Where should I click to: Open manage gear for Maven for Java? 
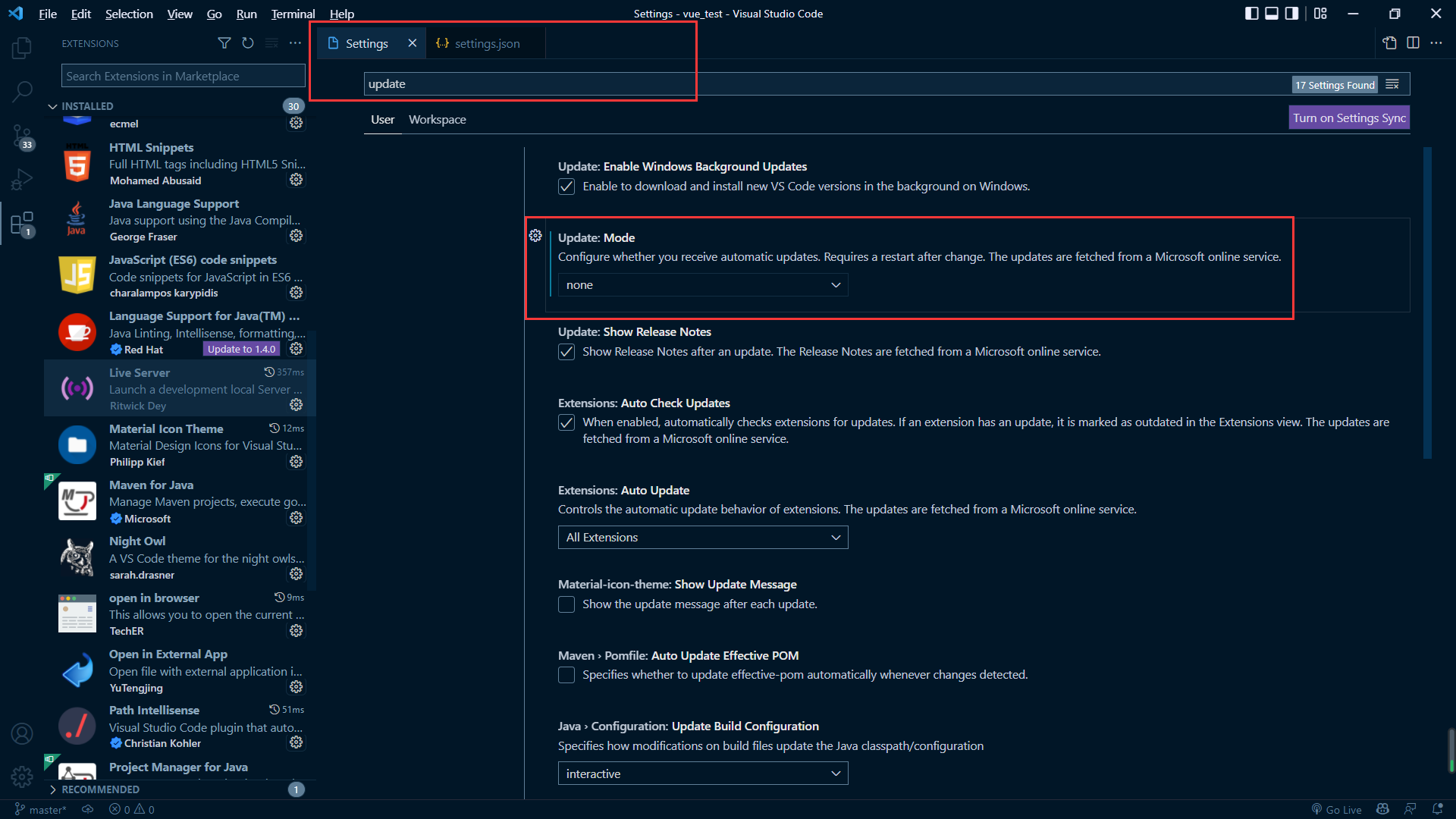(x=297, y=517)
